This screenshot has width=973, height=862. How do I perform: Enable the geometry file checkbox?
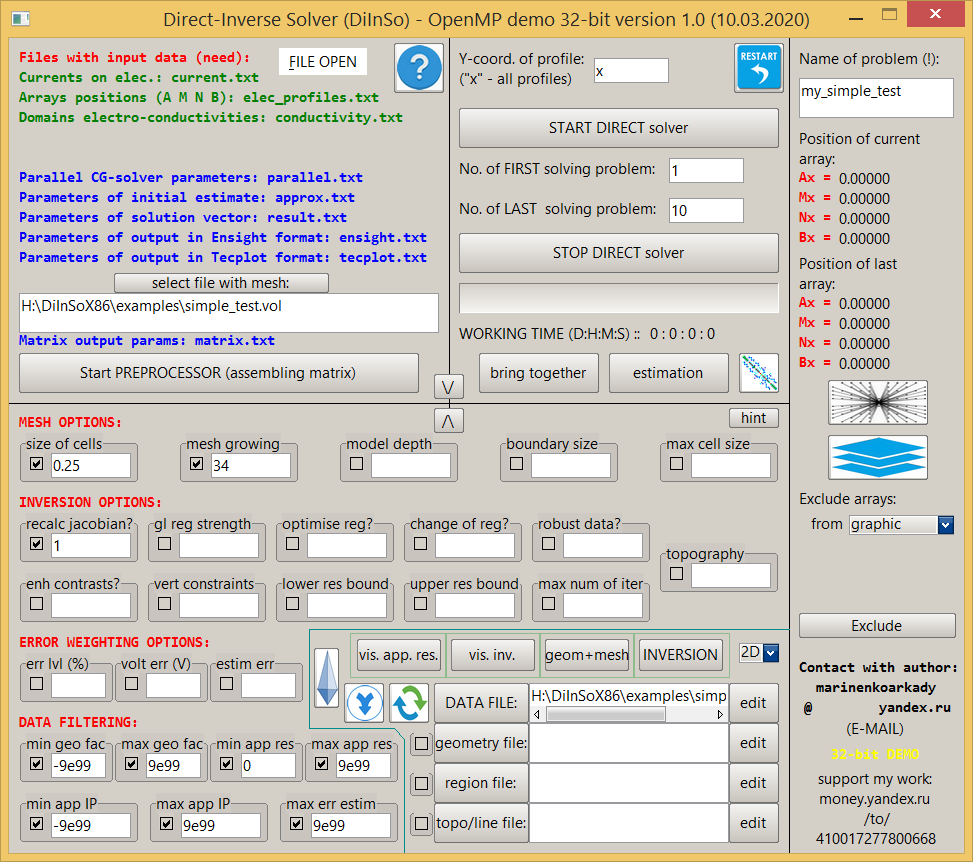coord(421,743)
